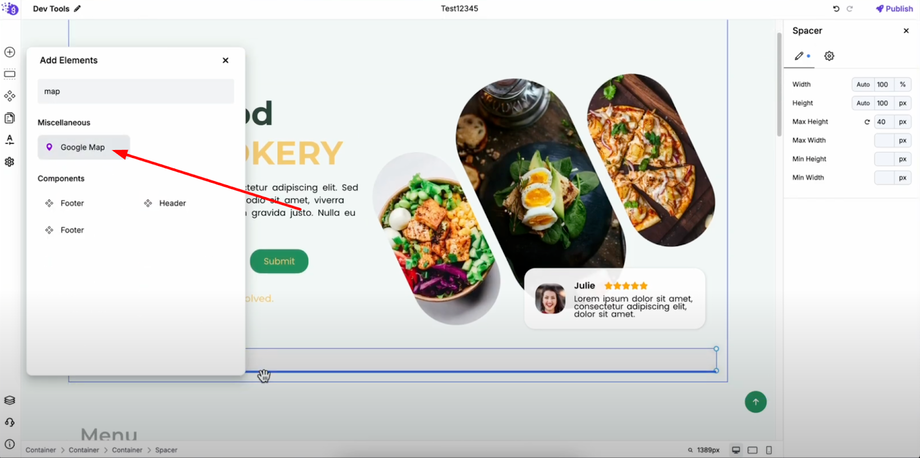Add the Google Map element
Screen dimensions: 920x458
point(84,147)
